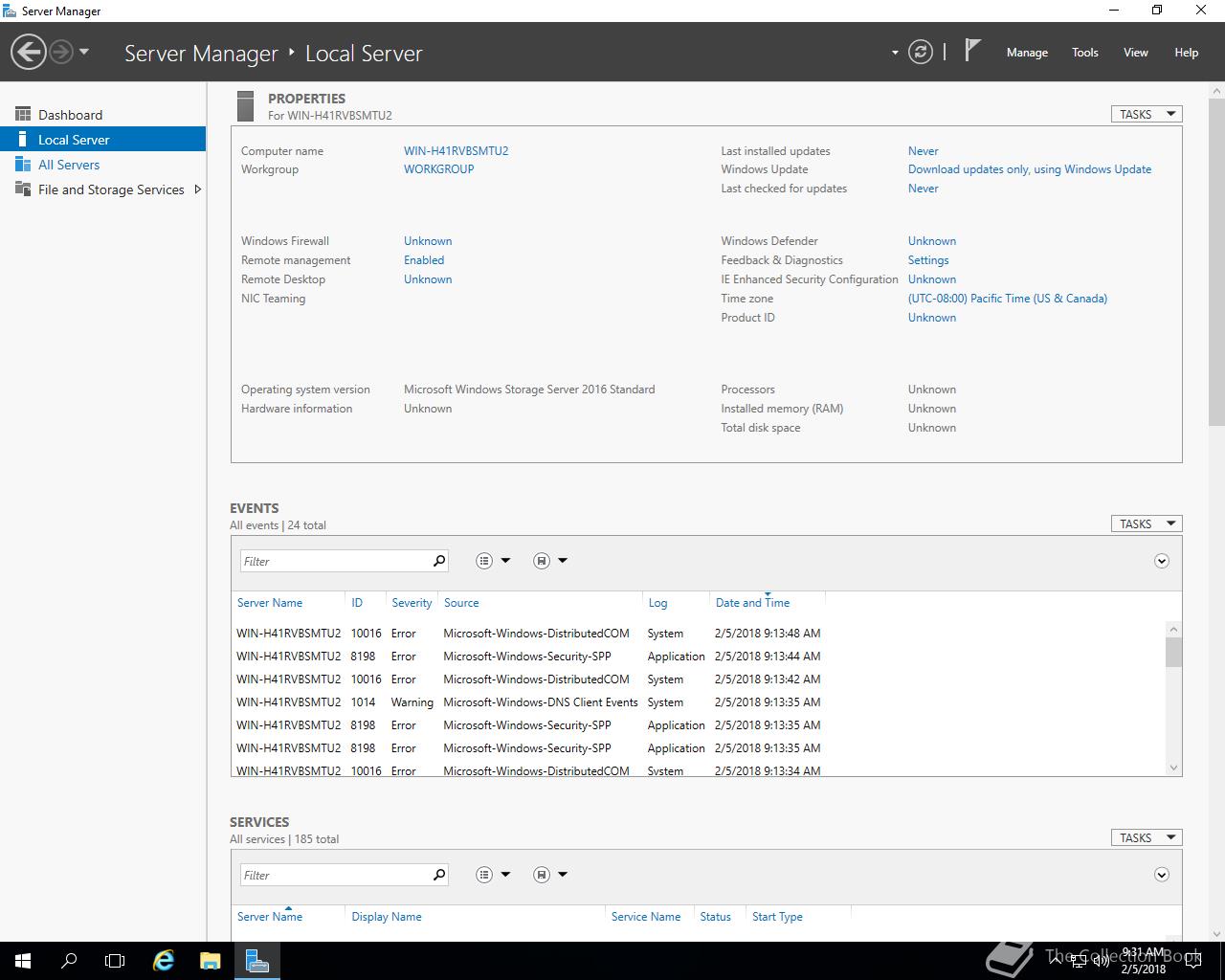Click the Services filter search magnifier icon
Viewport: 1225px width, 980px height.
(439, 875)
